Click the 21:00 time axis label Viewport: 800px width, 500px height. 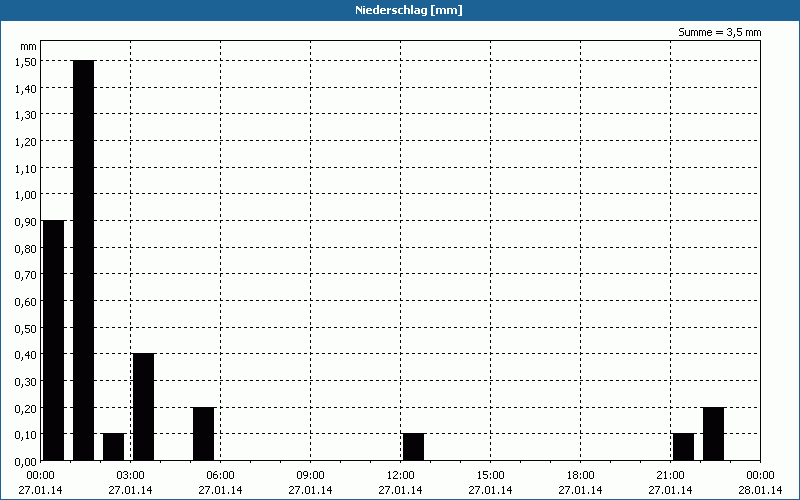pyautogui.click(x=670, y=476)
